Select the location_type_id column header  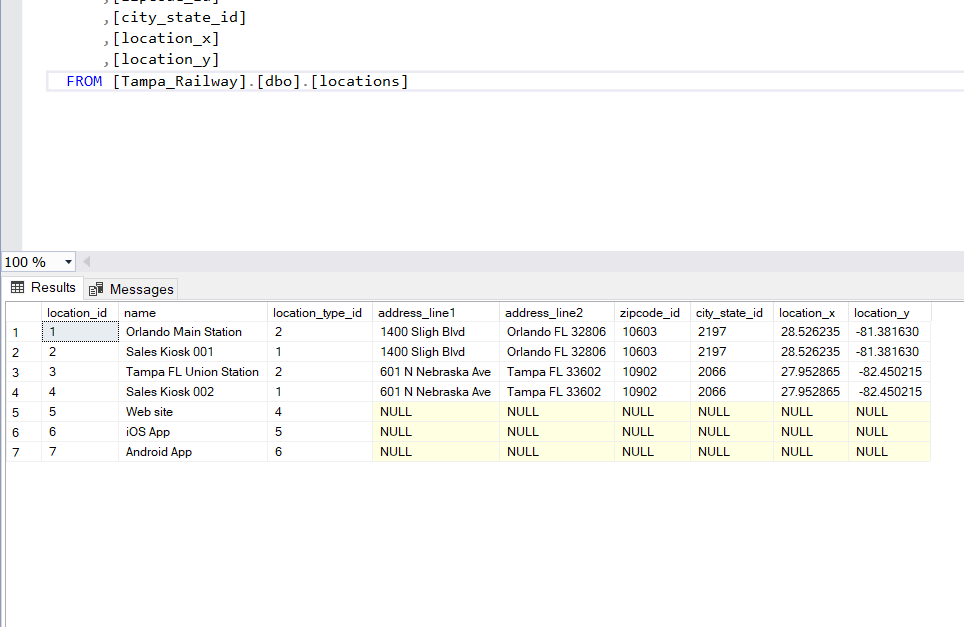(320, 312)
